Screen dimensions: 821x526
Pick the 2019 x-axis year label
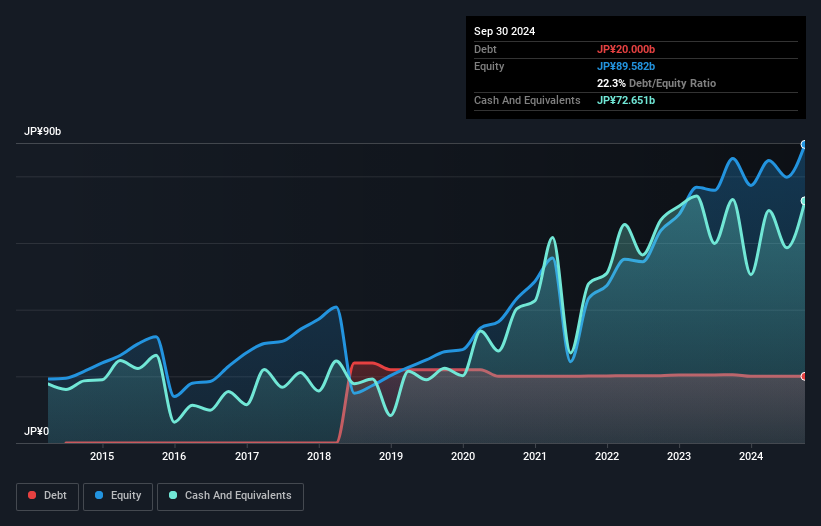391,457
